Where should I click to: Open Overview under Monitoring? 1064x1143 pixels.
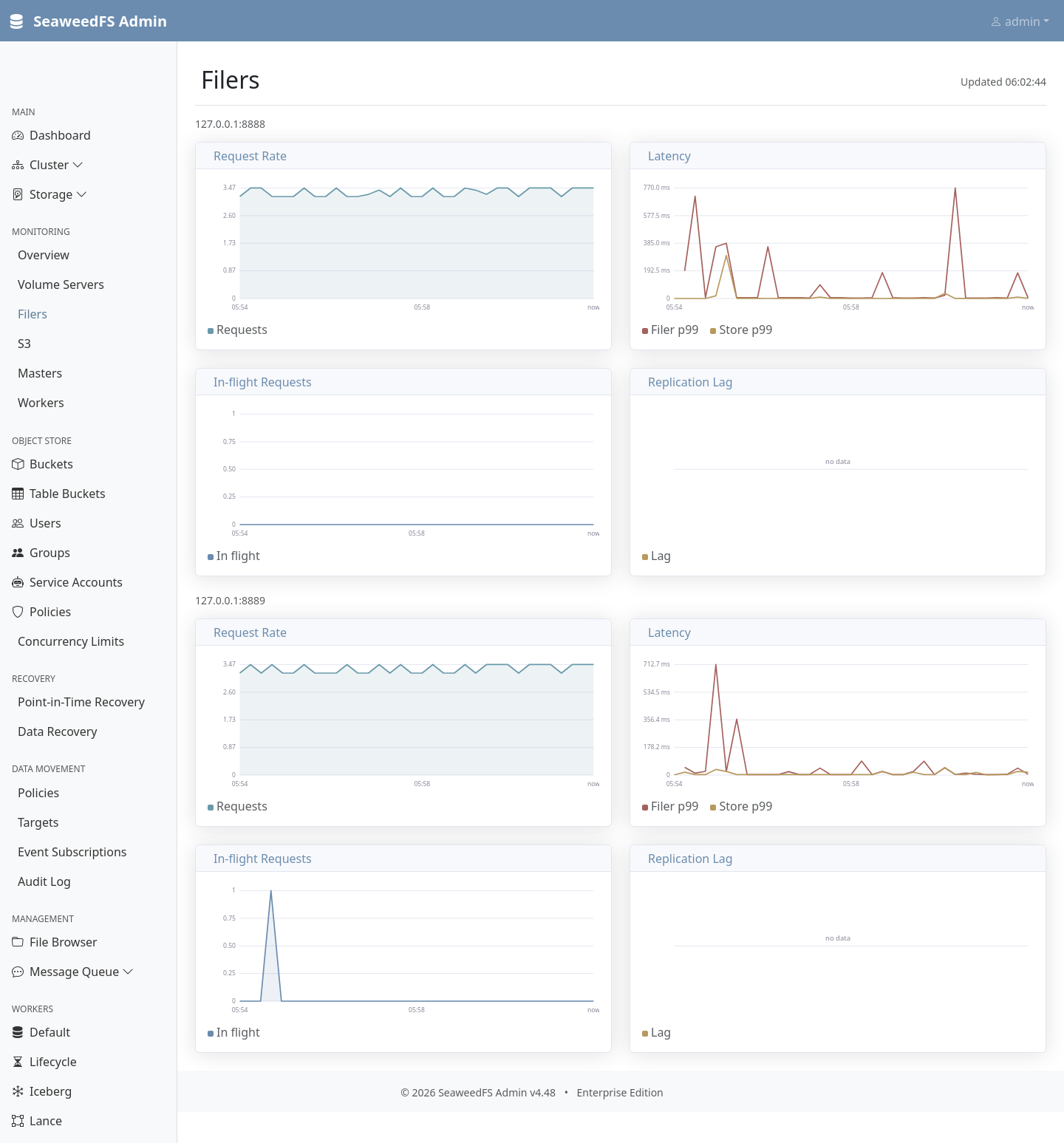tap(44, 256)
